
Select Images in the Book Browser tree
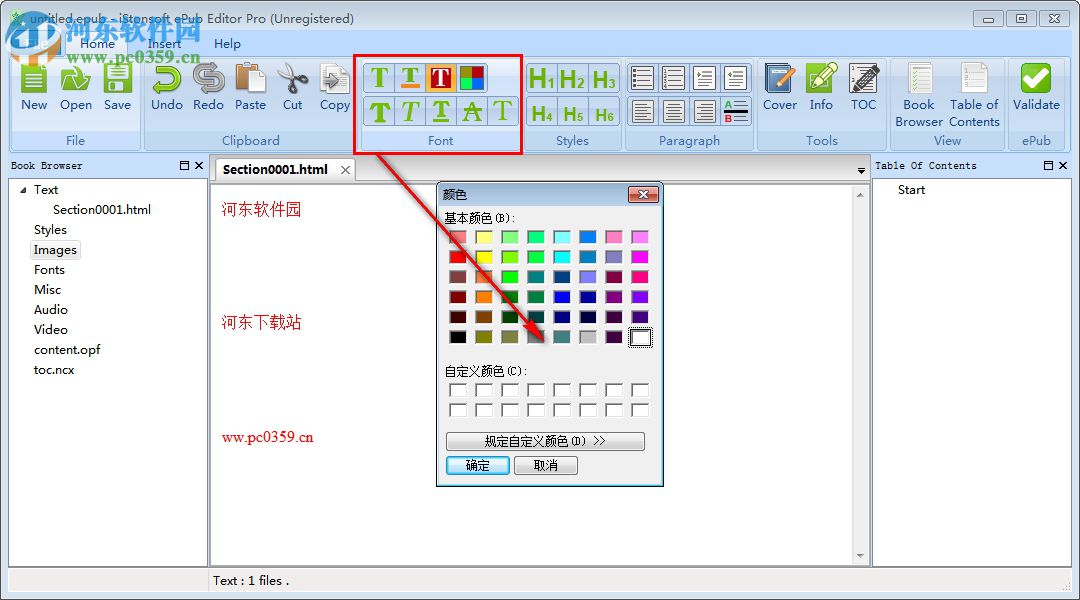[54, 249]
